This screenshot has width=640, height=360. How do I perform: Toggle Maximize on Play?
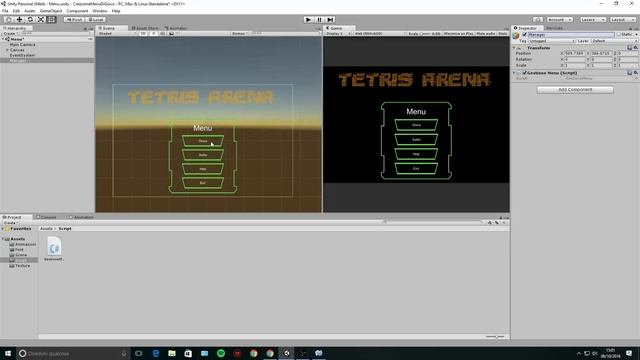click(x=458, y=33)
